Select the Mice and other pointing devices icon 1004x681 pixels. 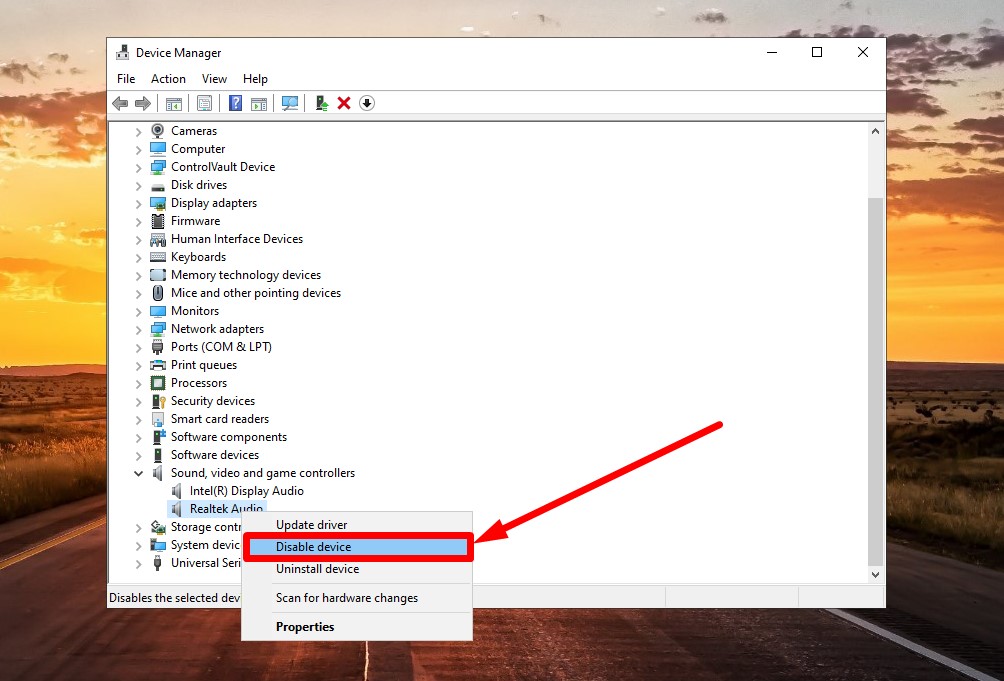[x=158, y=293]
